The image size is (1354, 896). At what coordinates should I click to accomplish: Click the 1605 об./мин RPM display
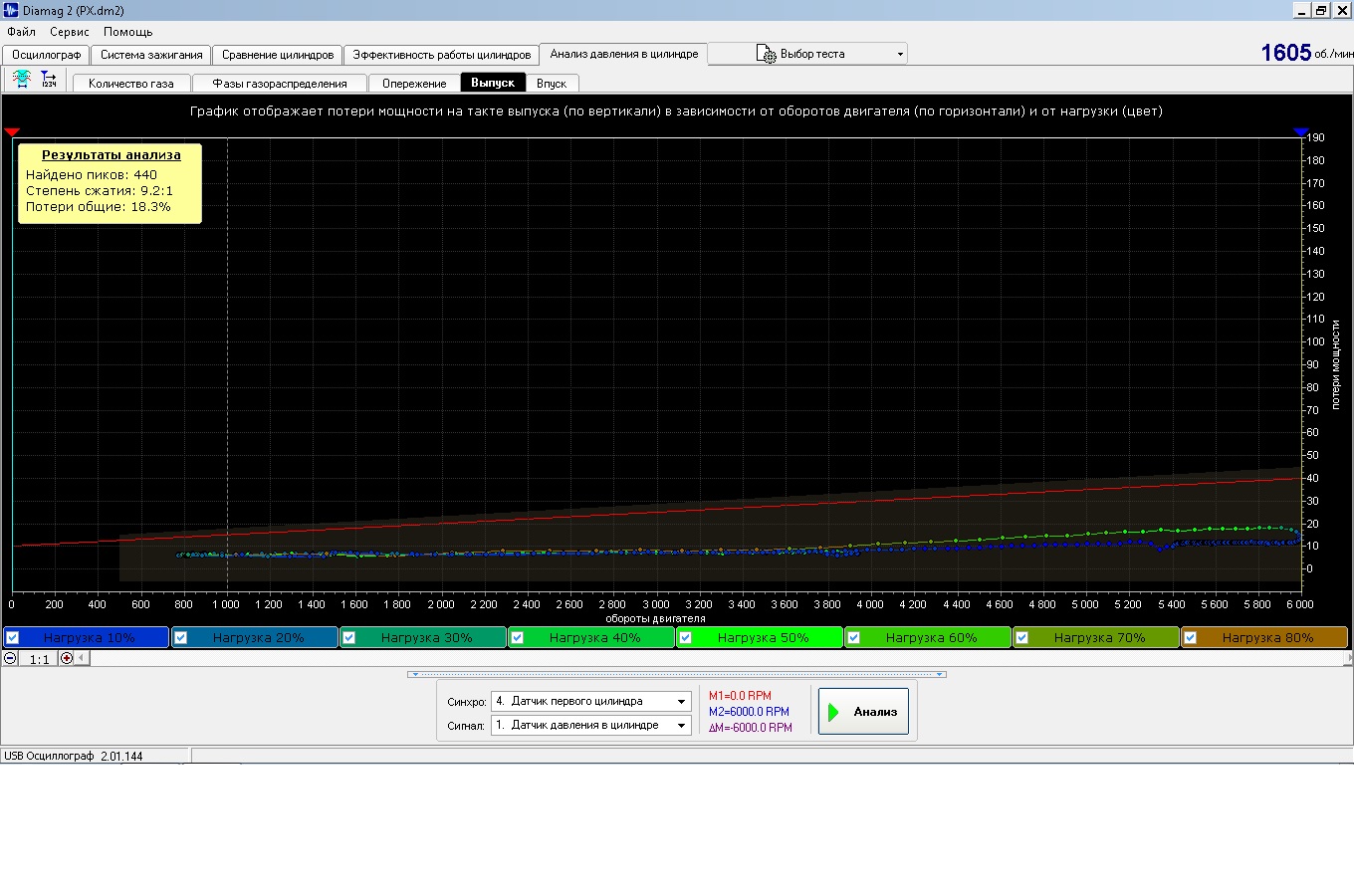click(x=1306, y=53)
